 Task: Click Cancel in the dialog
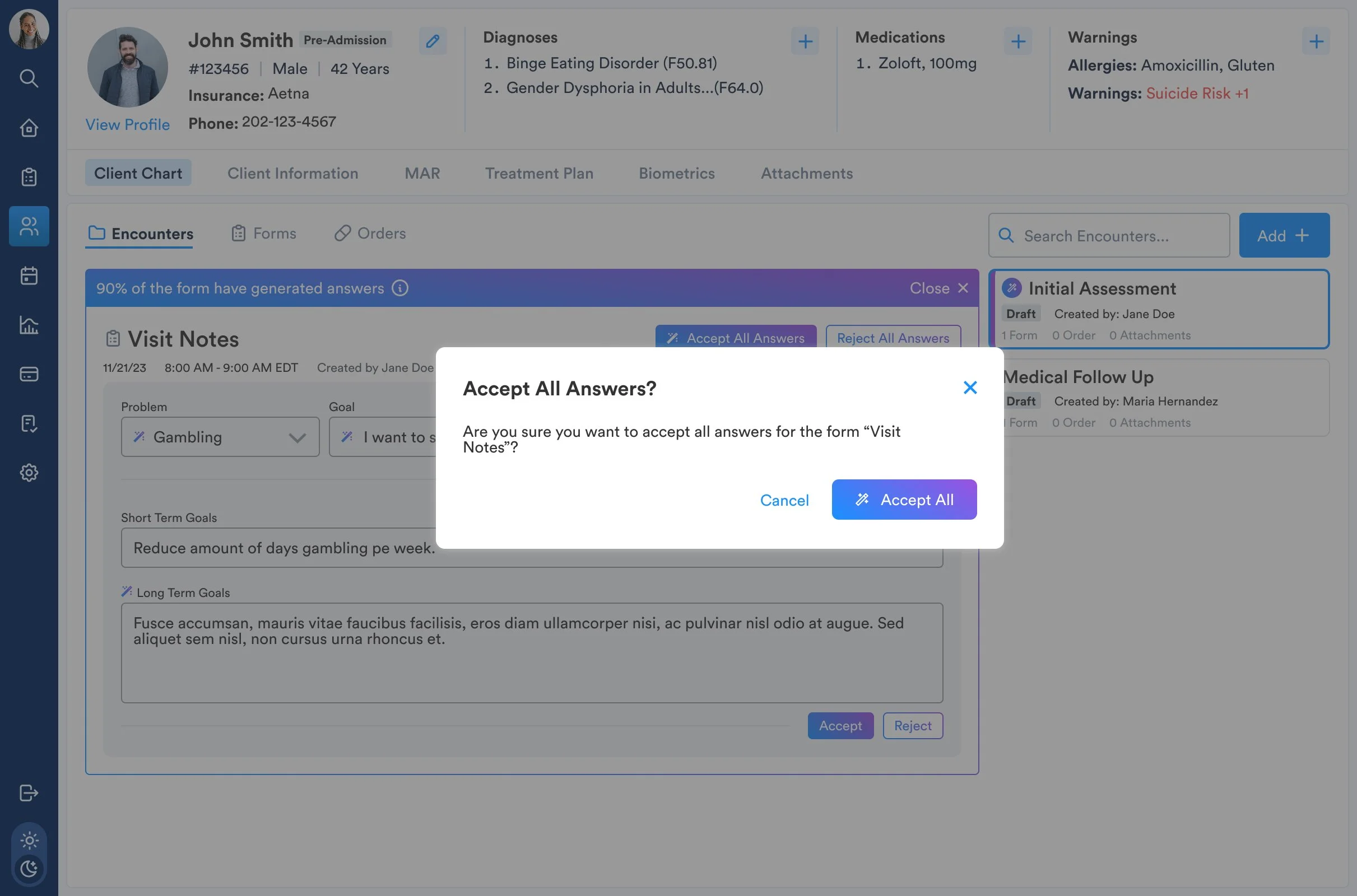point(784,500)
